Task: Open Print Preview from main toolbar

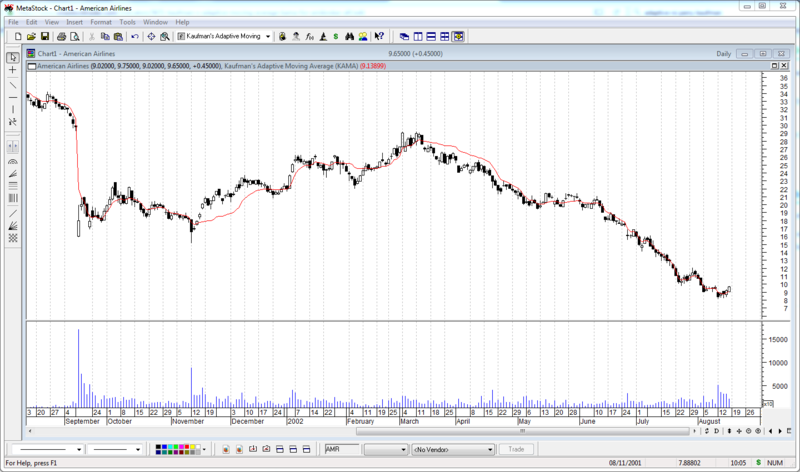Action: 75,36
